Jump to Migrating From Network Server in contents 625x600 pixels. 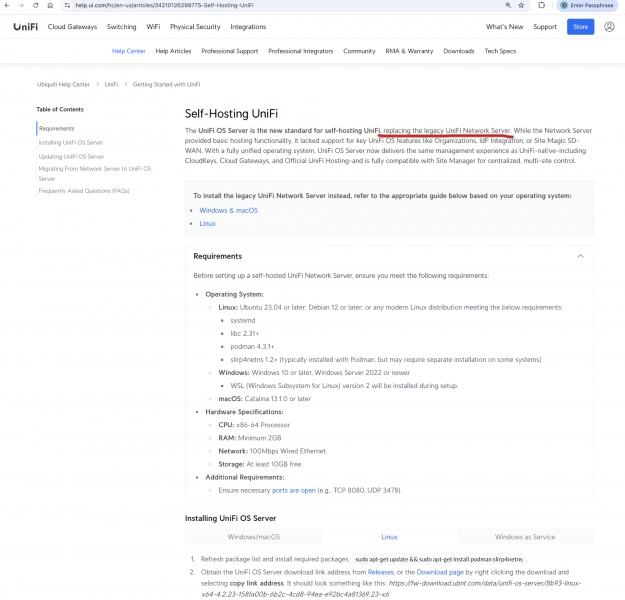click(x=95, y=173)
